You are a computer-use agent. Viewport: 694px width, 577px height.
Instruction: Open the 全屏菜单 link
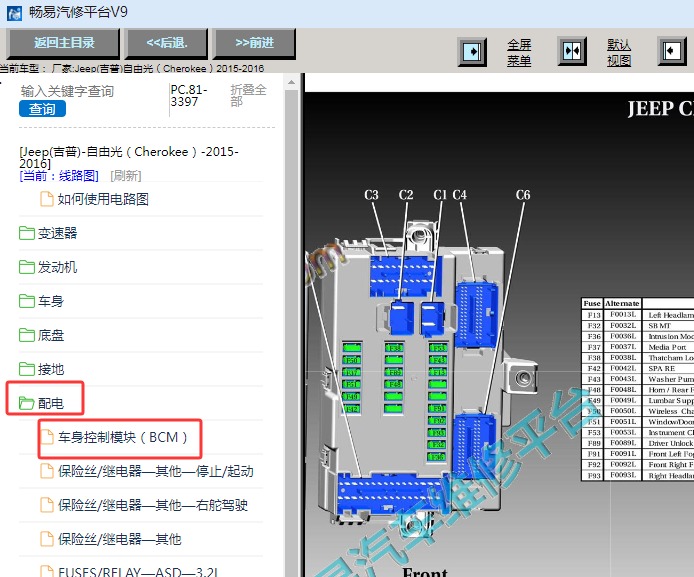tap(519, 53)
